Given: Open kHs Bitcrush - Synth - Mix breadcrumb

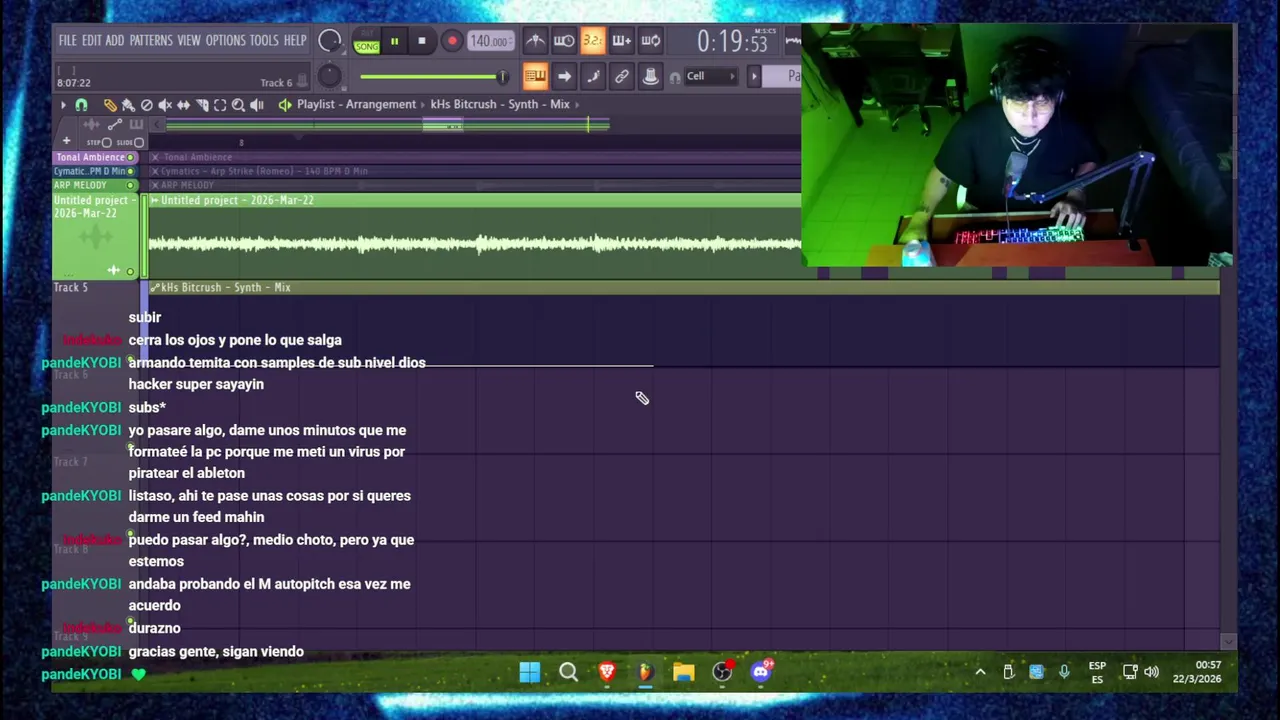Looking at the screenshot, I should tap(500, 104).
